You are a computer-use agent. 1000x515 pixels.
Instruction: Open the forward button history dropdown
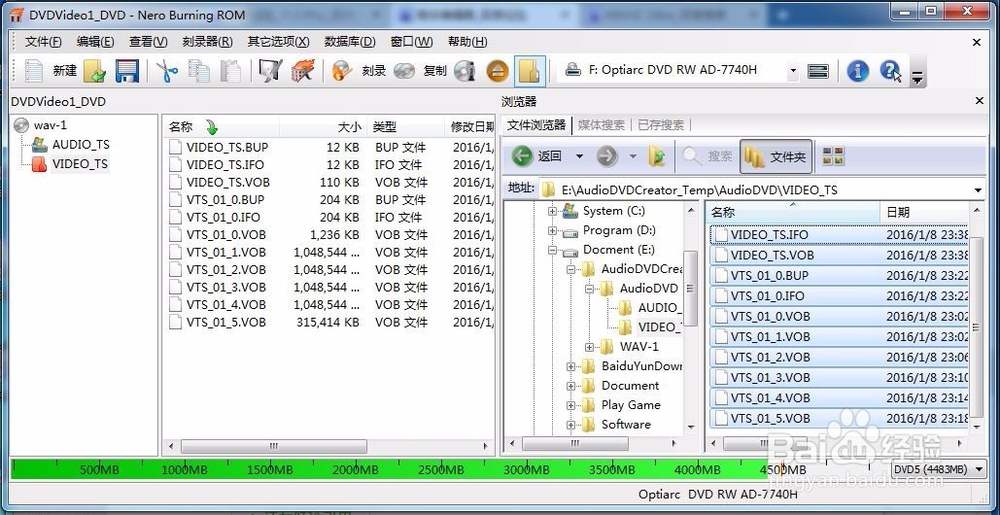[x=633, y=156]
